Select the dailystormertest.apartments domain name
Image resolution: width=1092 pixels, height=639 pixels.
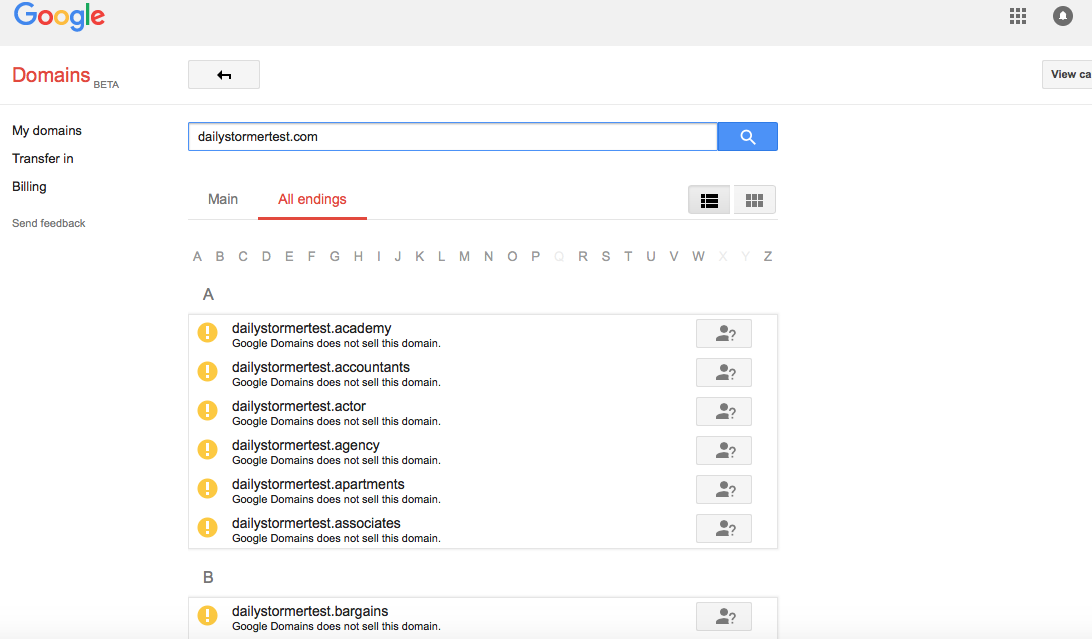pos(318,484)
